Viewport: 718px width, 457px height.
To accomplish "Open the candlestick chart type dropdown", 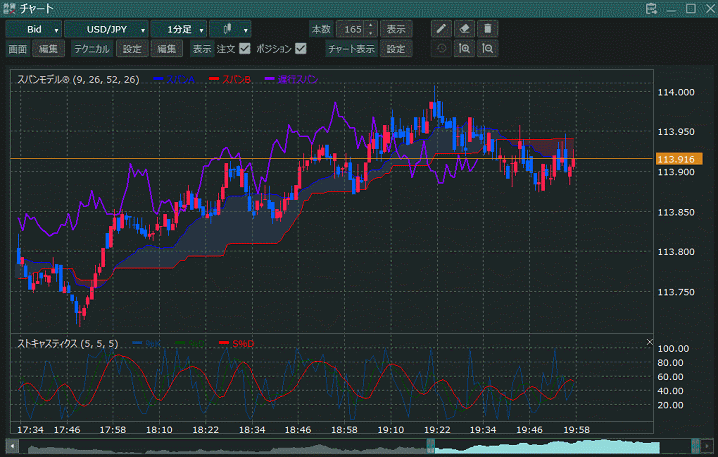I will pos(231,30).
